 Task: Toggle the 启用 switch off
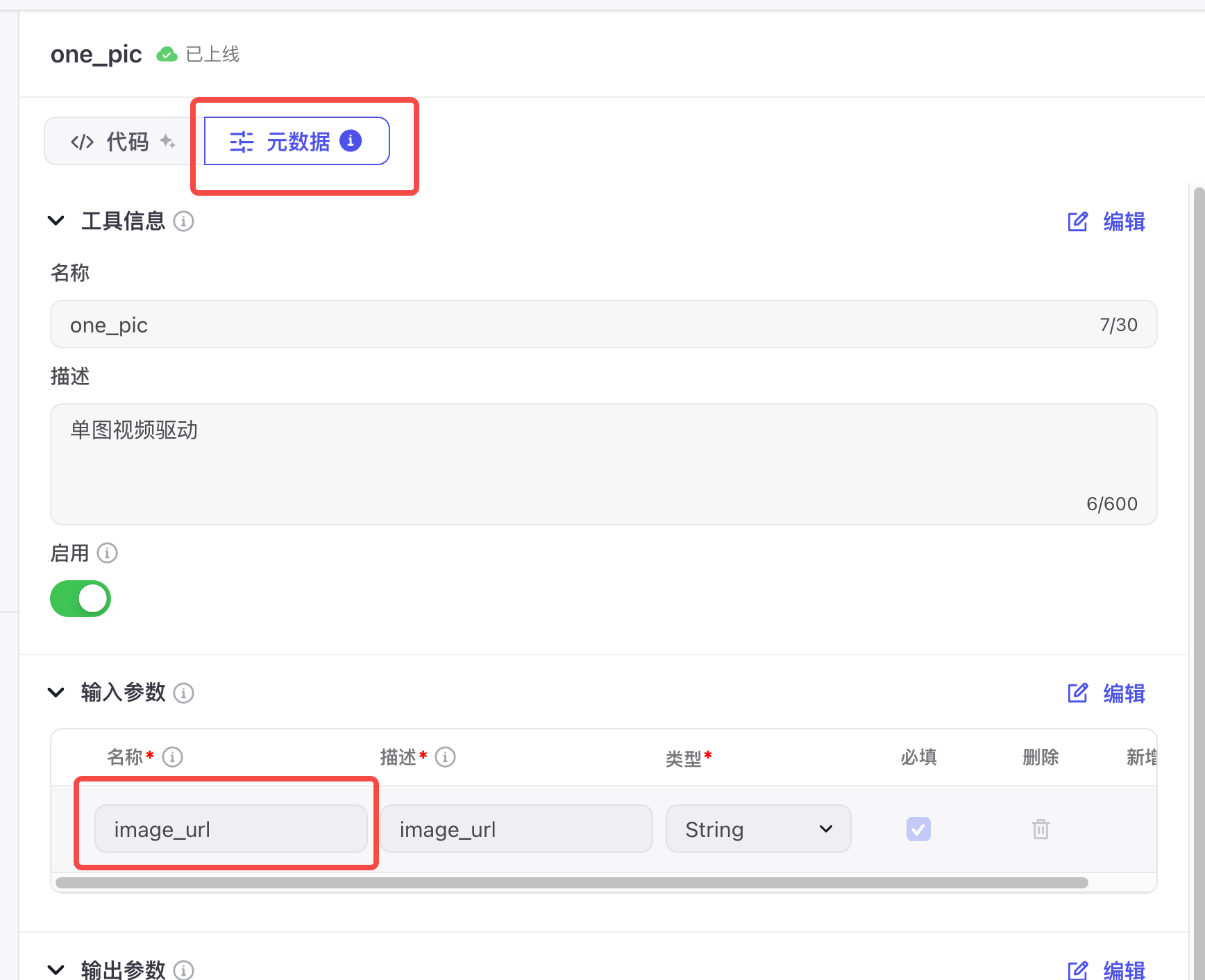pos(81,599)
